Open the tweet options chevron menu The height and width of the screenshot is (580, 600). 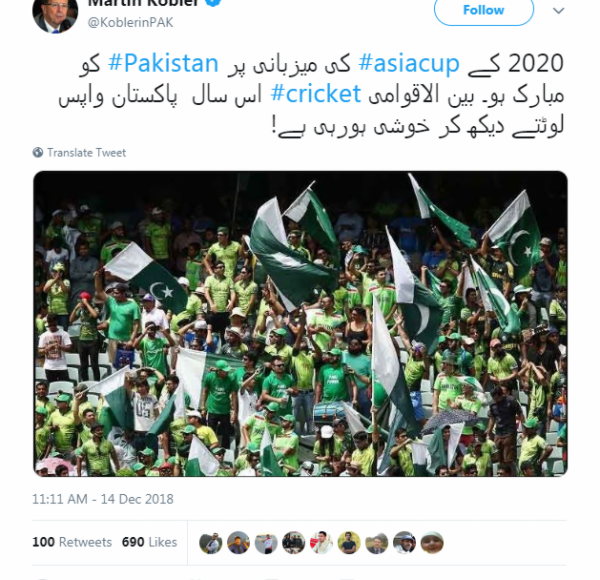click(559, 11)
